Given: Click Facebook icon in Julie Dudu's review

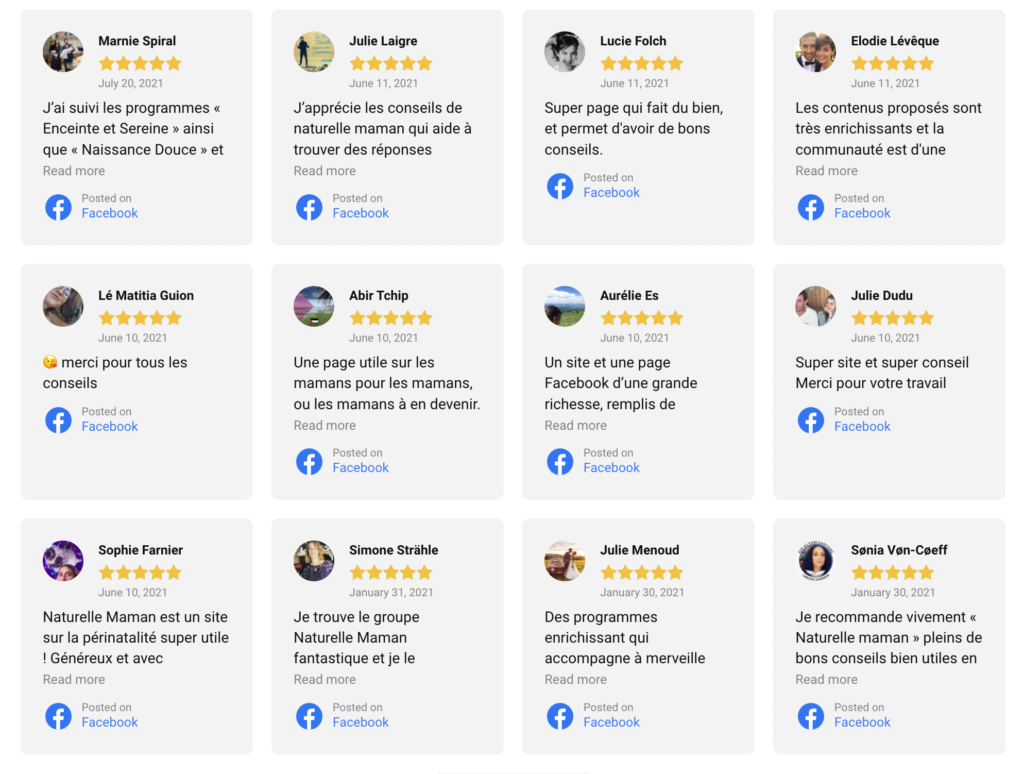Looking at the screenshot, I should click(x=811, y=420).
